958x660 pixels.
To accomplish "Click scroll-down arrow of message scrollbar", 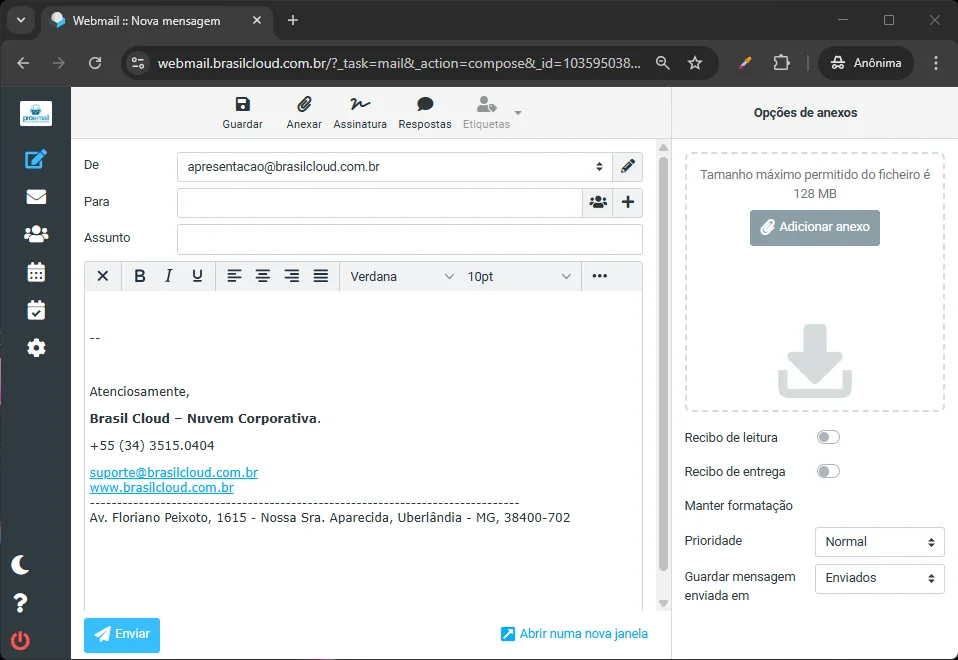I will point(664,603).
